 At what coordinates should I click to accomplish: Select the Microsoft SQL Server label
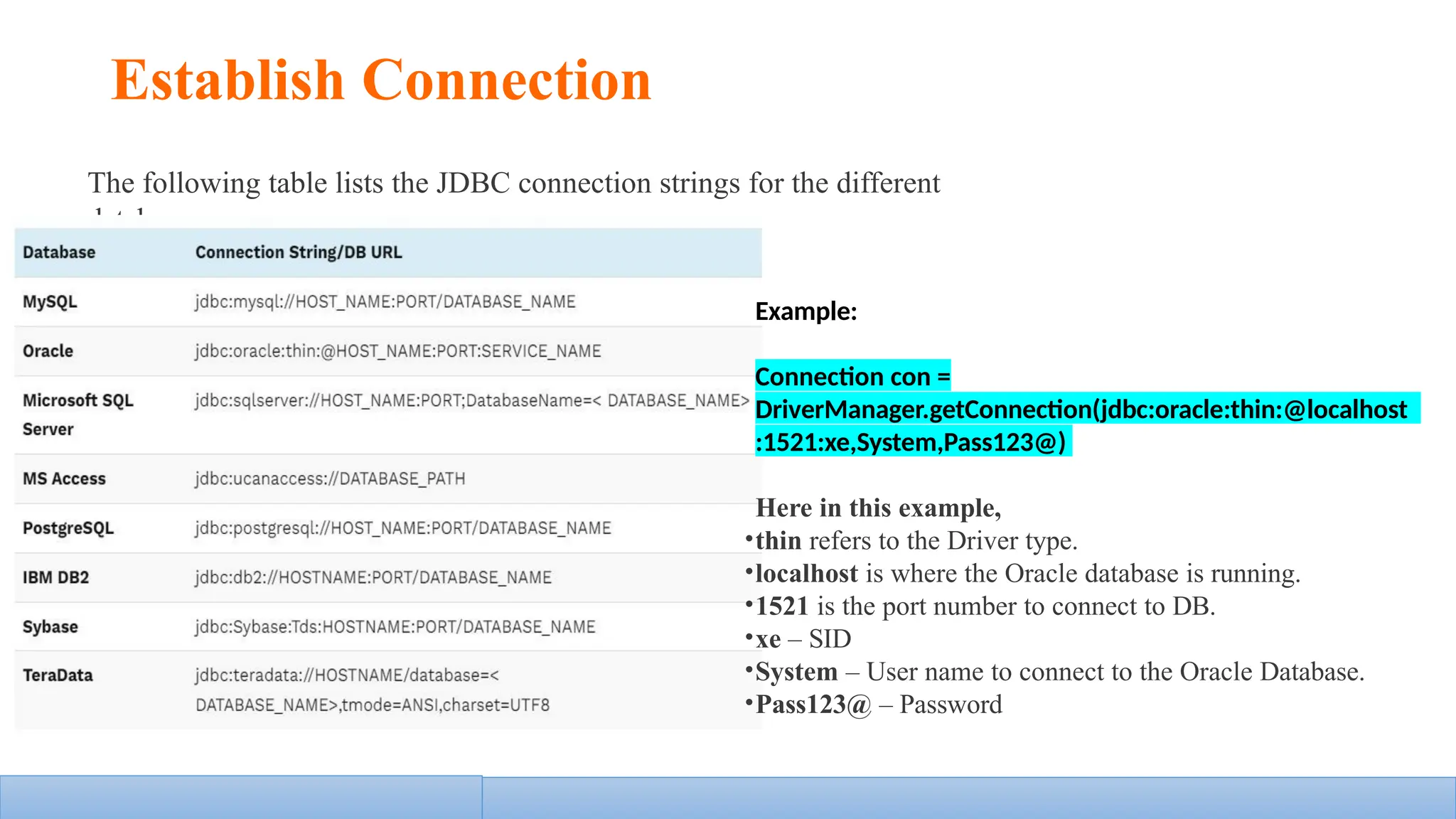(x=77, y=414)
